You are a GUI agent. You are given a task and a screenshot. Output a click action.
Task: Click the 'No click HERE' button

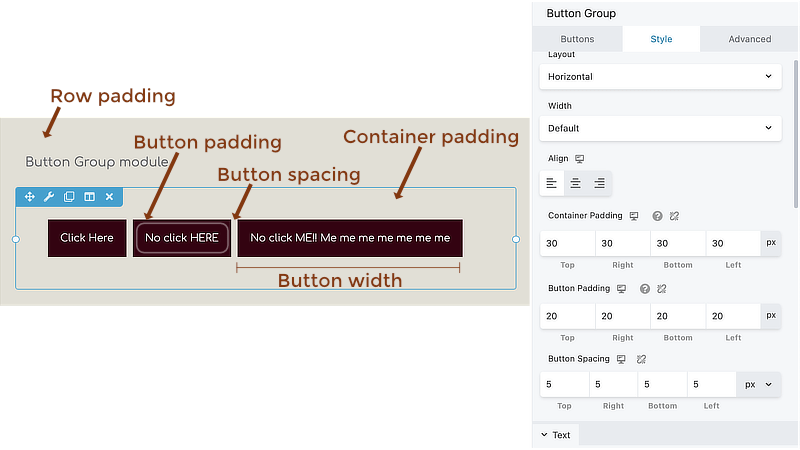(x=182, y=238)
